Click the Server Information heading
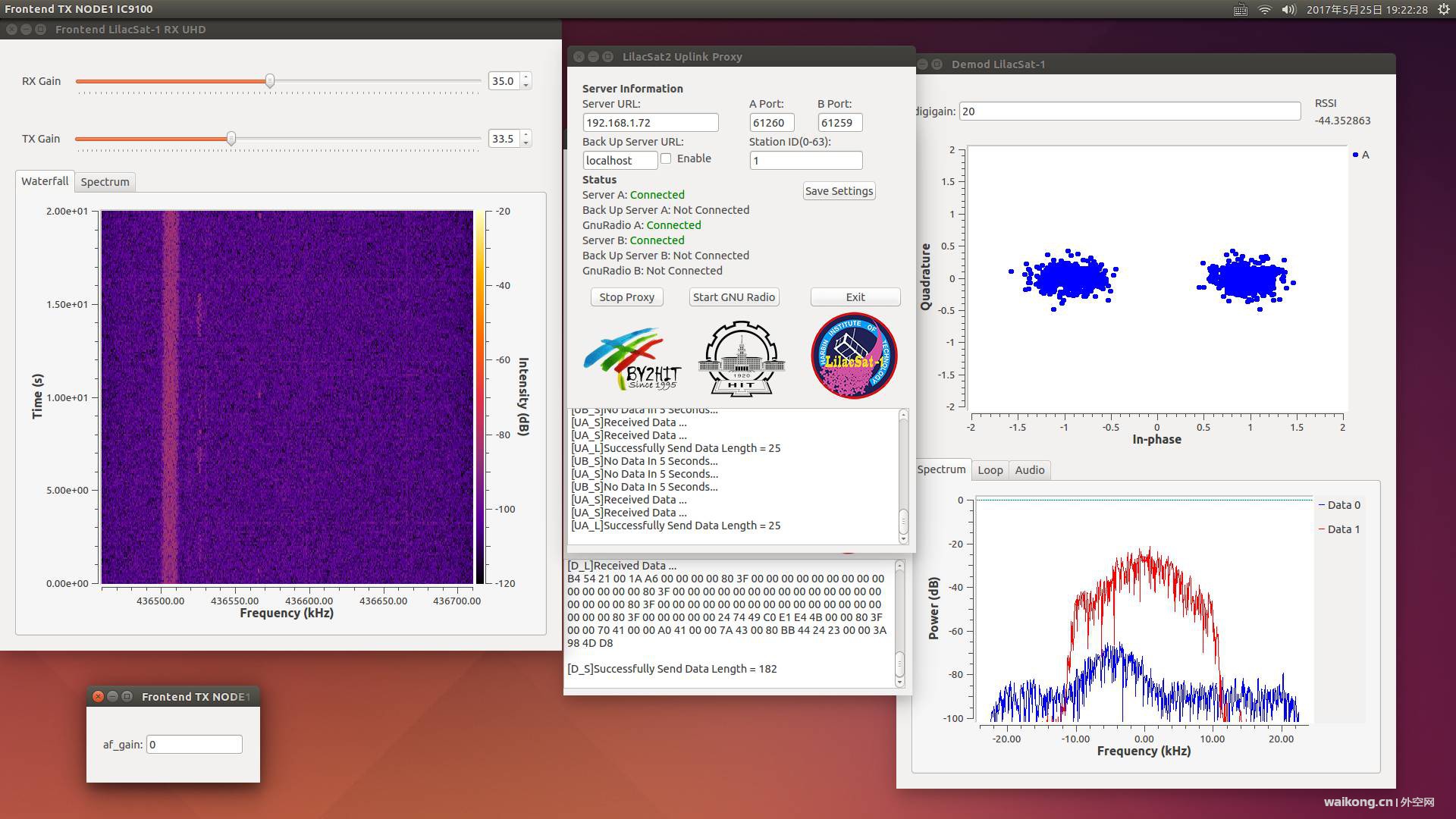The image size is (1456, 819). [x=632, y=89]
